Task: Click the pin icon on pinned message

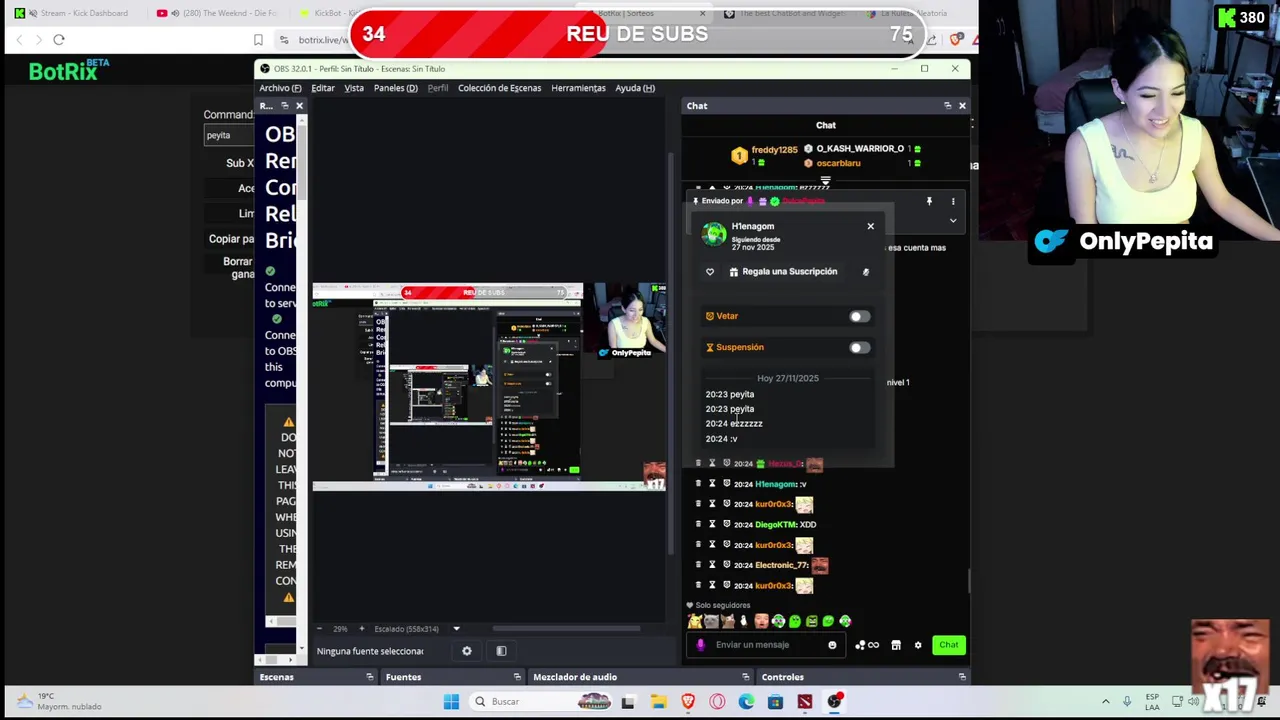Action: click(929, 202)
